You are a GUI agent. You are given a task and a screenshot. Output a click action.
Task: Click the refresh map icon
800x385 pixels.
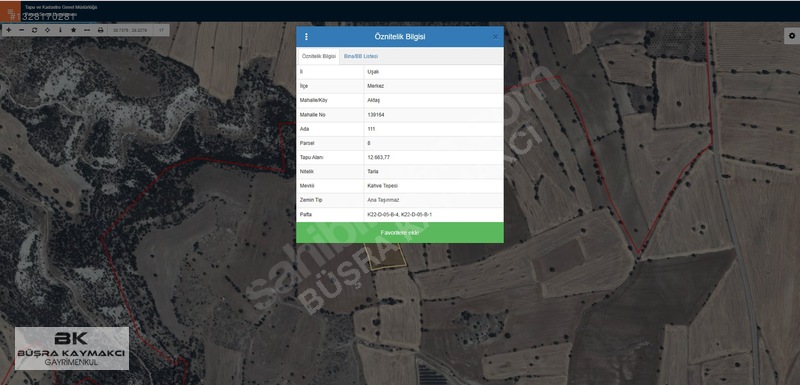coord(35,30)
